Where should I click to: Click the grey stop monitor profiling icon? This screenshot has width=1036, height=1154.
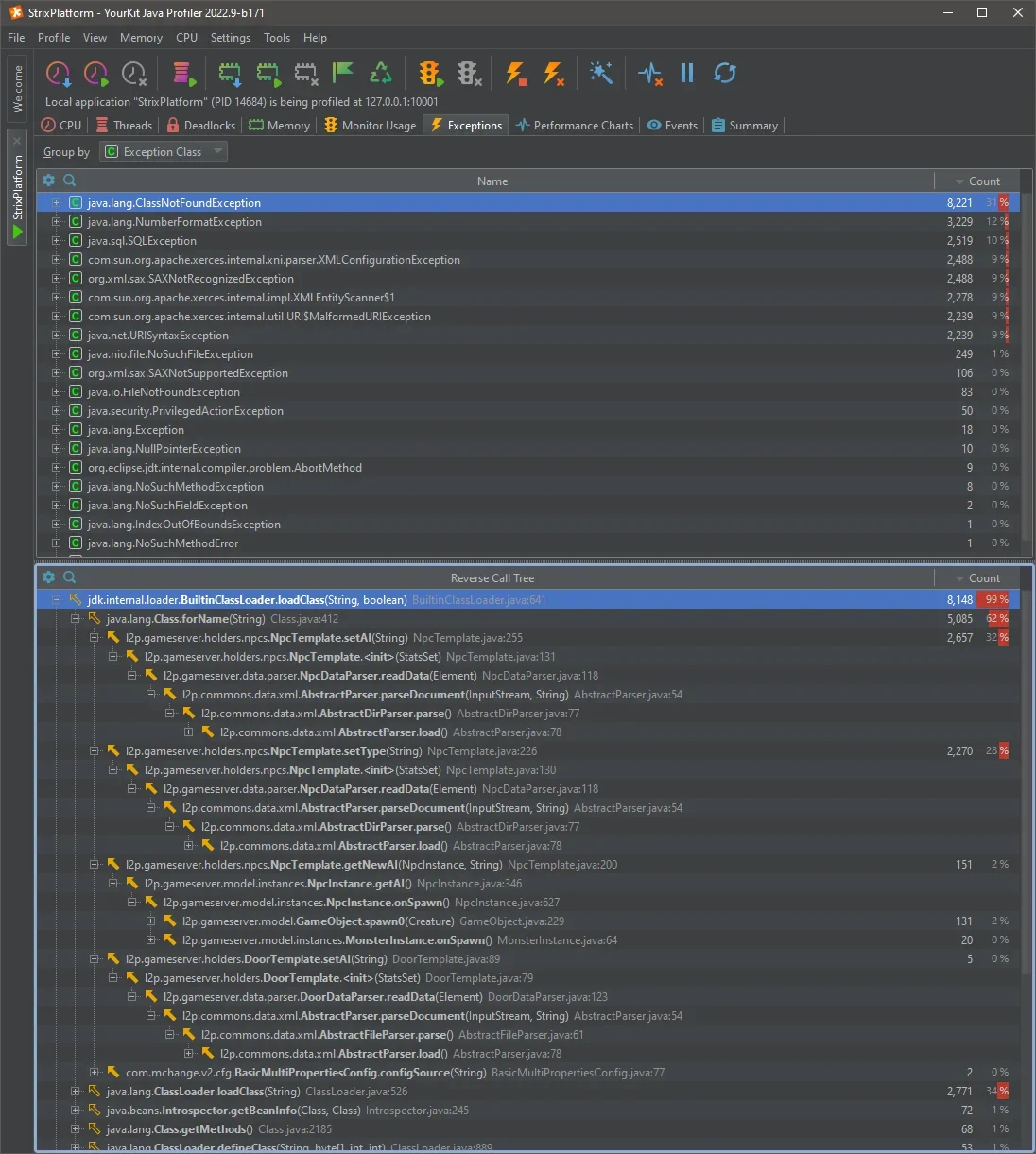(x=469, y=74)
